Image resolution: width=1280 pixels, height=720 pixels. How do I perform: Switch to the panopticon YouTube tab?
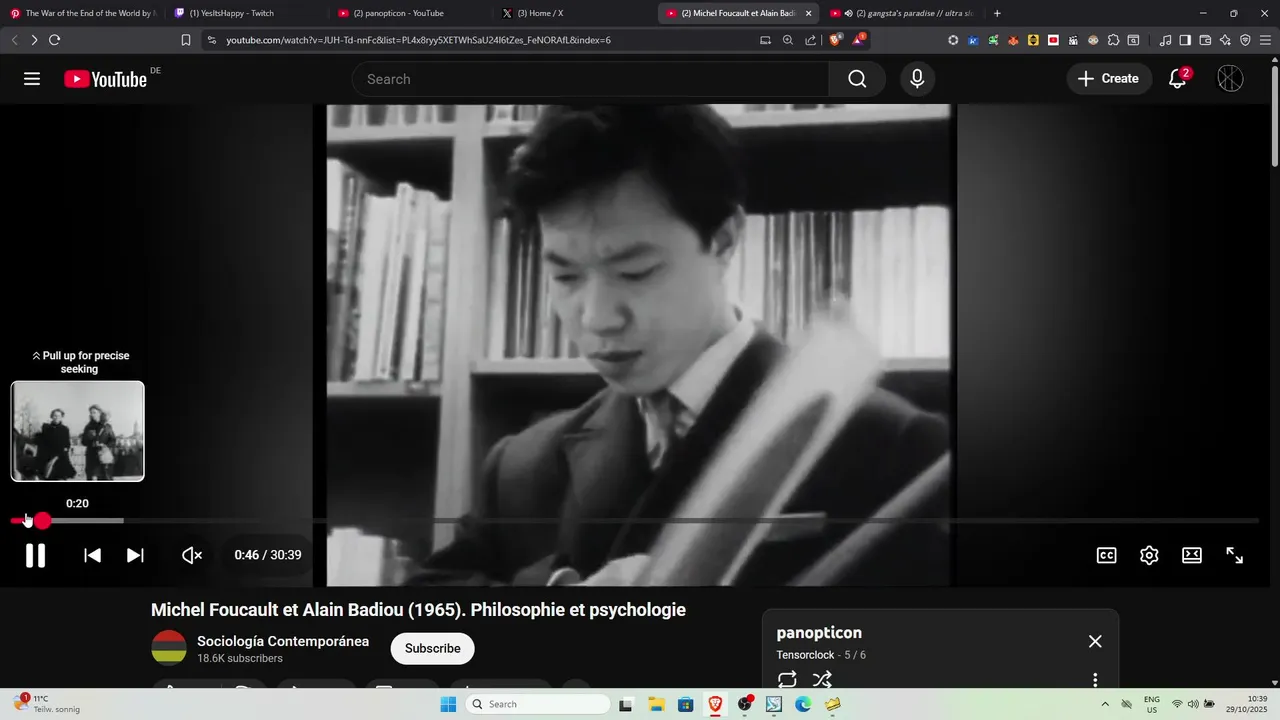pyautogui.click(x=408, y=13)
